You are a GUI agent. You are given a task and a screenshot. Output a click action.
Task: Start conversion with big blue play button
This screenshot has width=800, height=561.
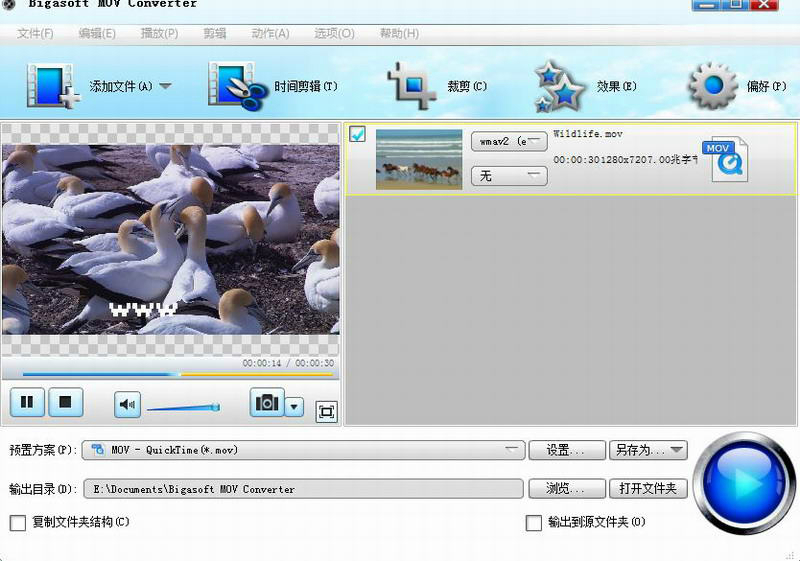pos(744,482)
